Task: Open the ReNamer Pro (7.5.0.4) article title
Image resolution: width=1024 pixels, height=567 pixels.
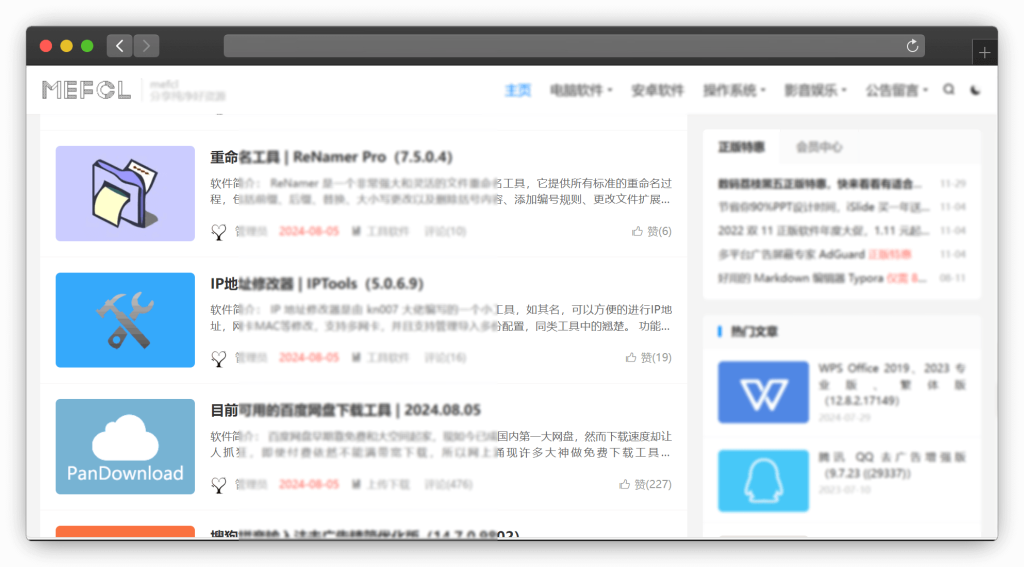Action: [x=331, y=157]
